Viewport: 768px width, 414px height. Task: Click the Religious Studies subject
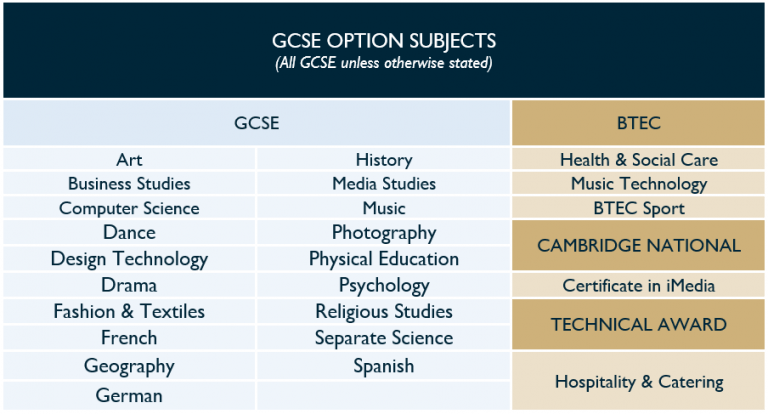click(x=384, y=311)
